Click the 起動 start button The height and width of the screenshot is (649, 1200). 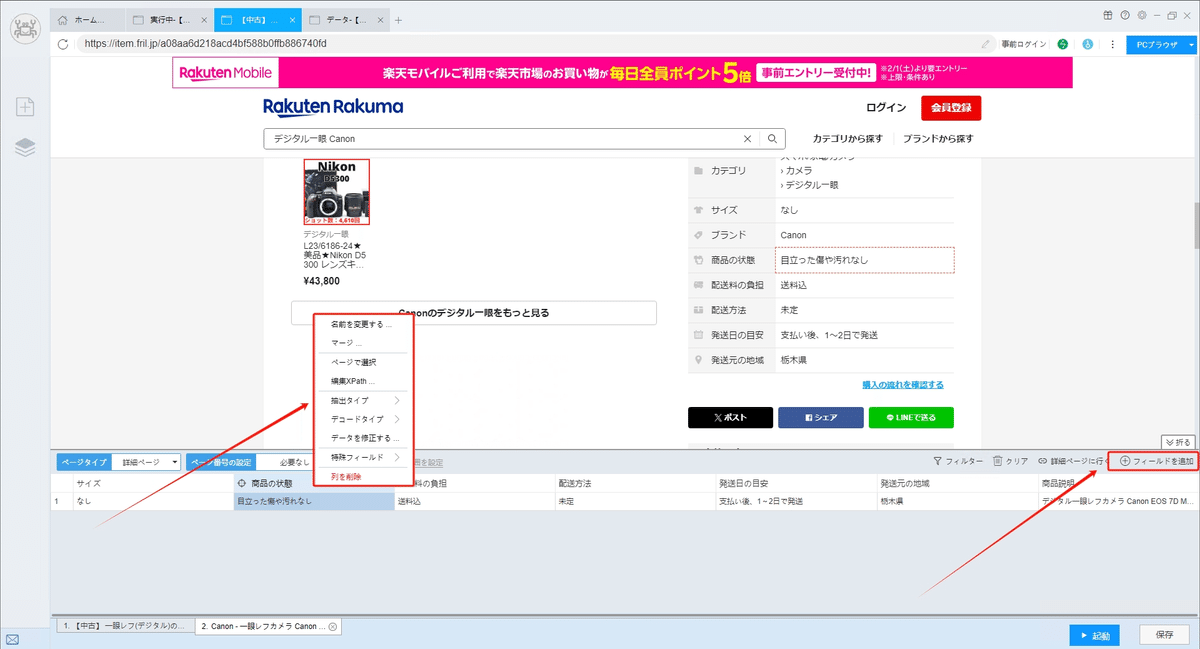pos(1094,635)
